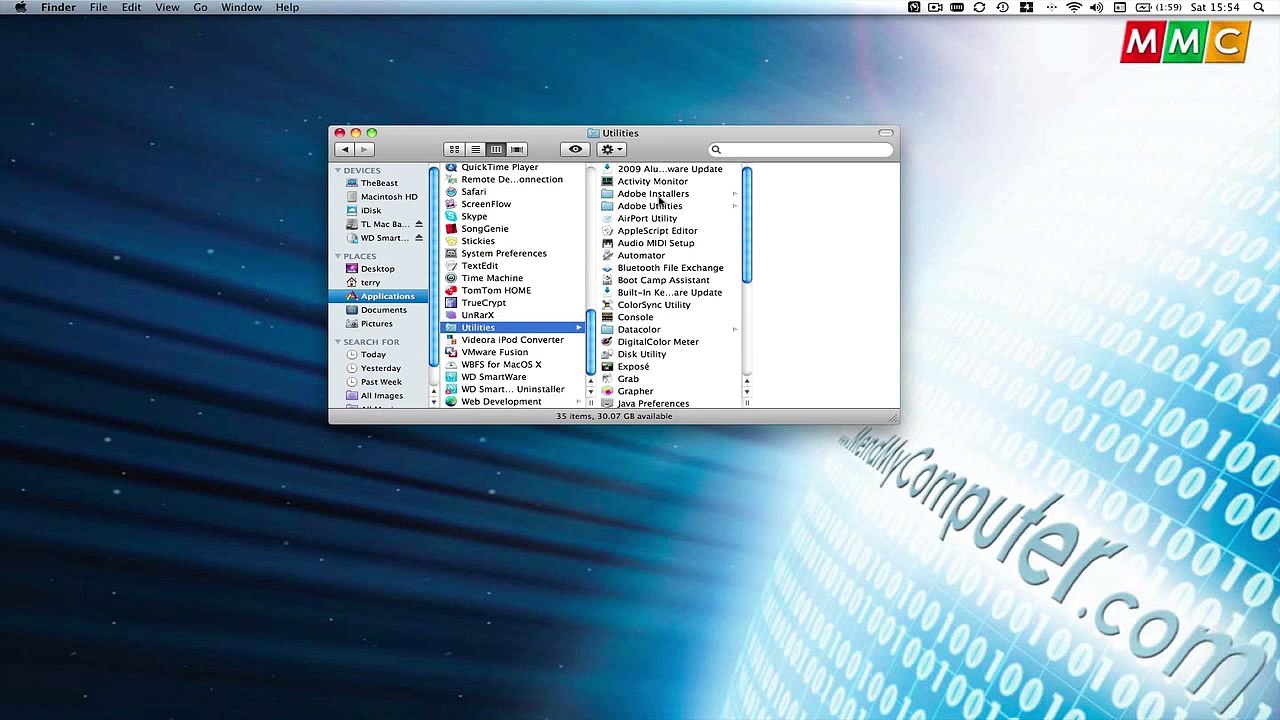The width and height of the screenshot is (1280, 720).
Task: Open the Go menu
Action: coord(200,8)
